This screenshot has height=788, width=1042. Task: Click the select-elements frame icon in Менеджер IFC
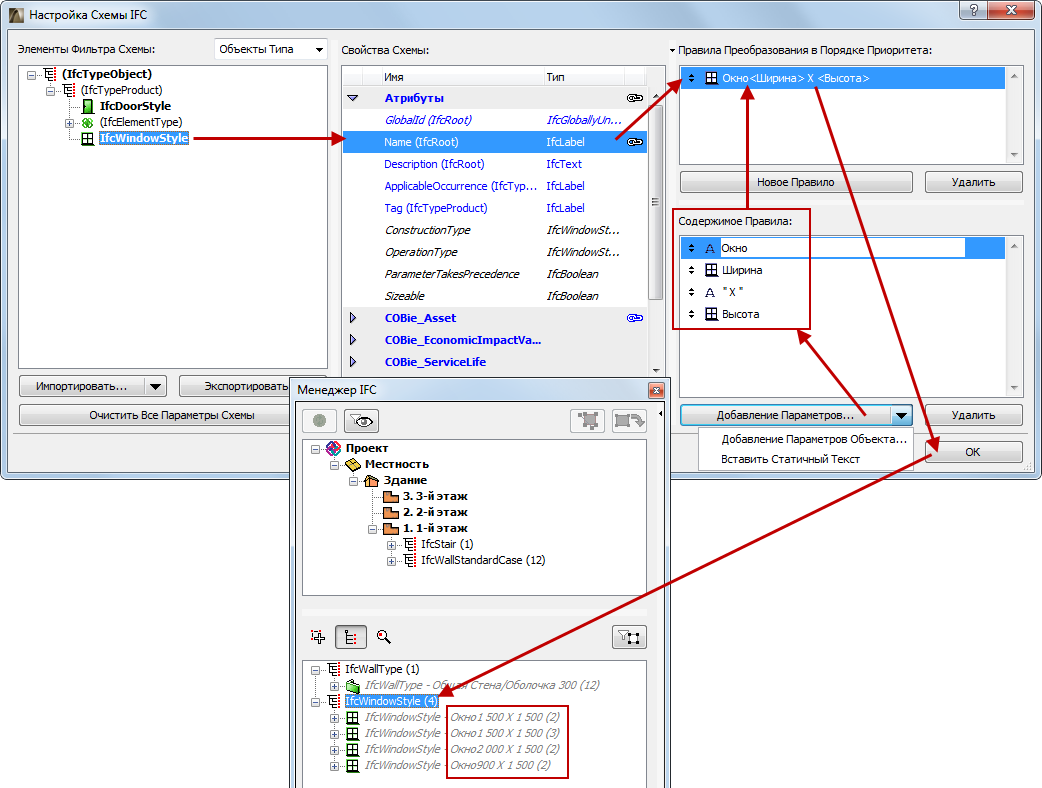[x=587, y=421]
